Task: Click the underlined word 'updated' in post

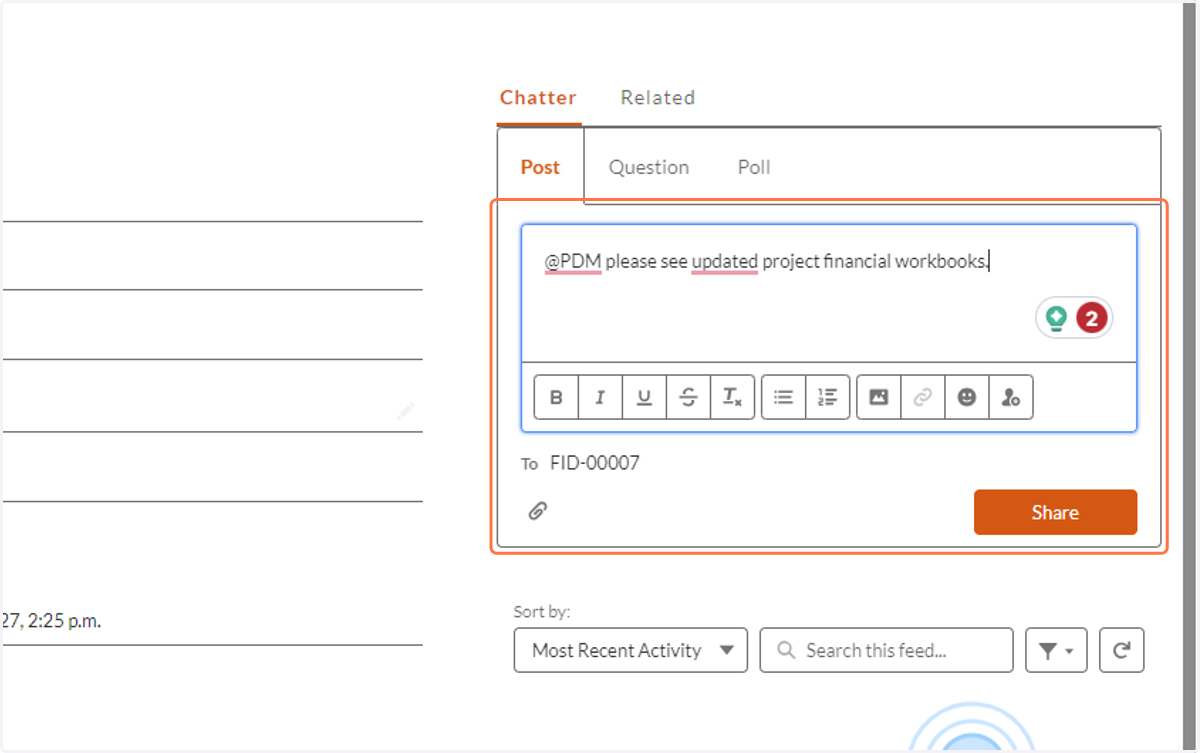Action: point(725,262)
